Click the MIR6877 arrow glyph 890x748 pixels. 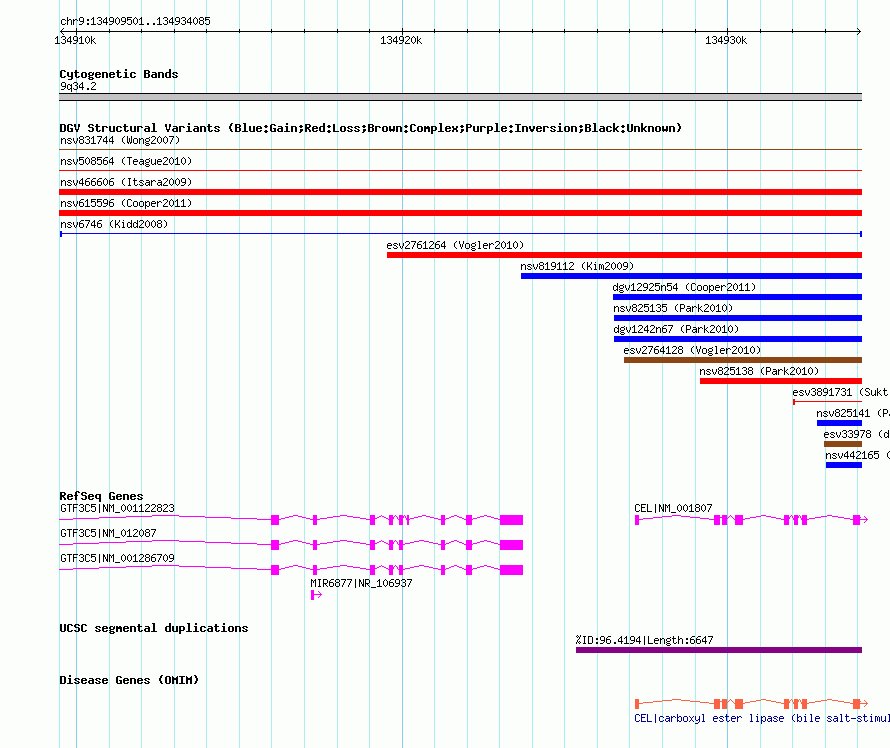(x=316, y=595)
